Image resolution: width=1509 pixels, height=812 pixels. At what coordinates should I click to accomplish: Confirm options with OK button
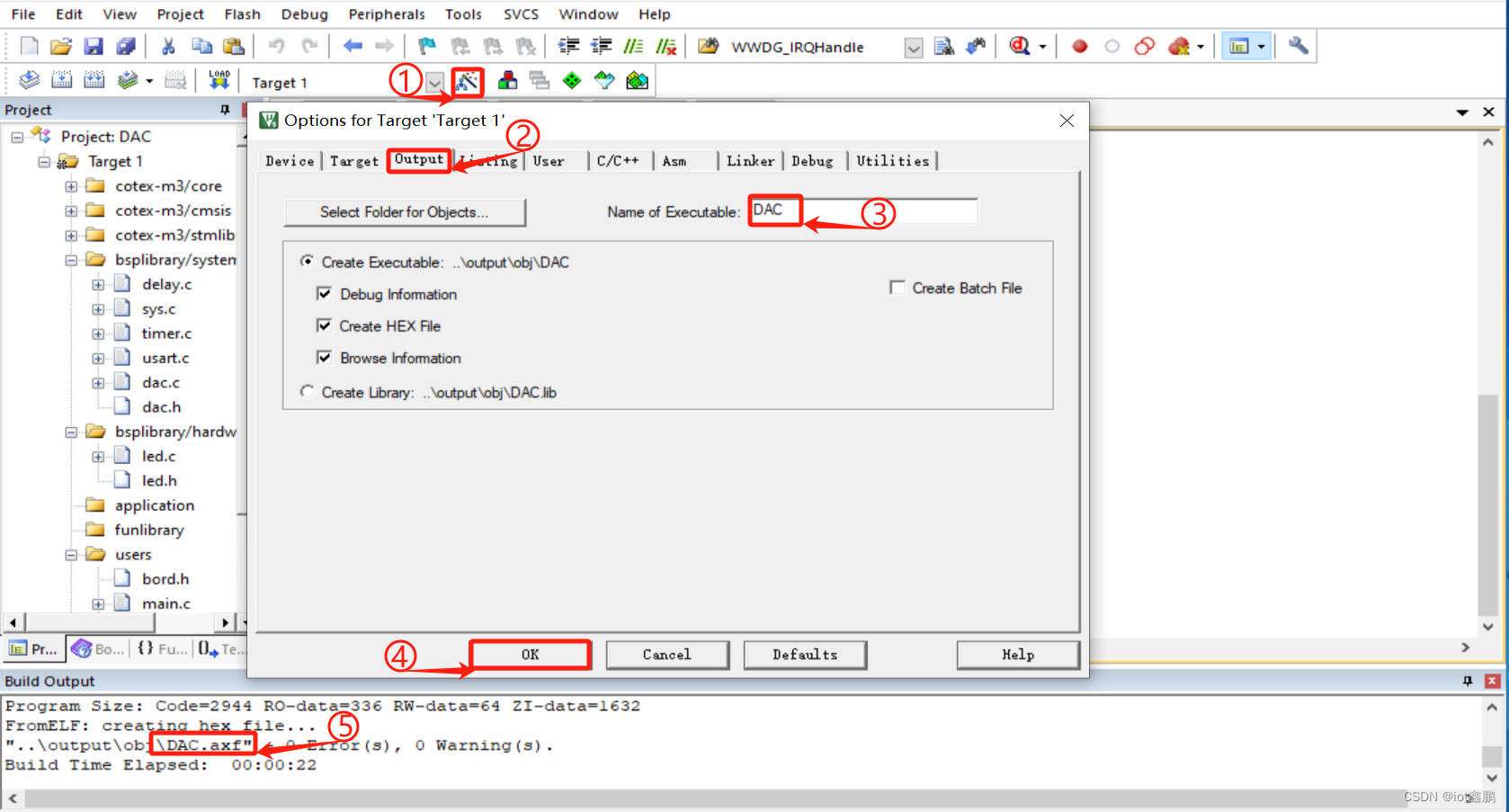pos(530,655)
